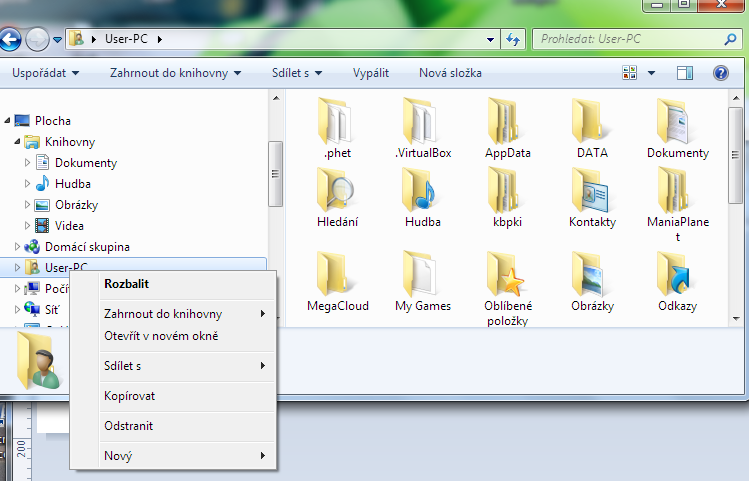Image resolution: width=749 pixels, height=481 pixels.
Task: Click the path arrow after User-PC
Action: (x=160, y=39)
